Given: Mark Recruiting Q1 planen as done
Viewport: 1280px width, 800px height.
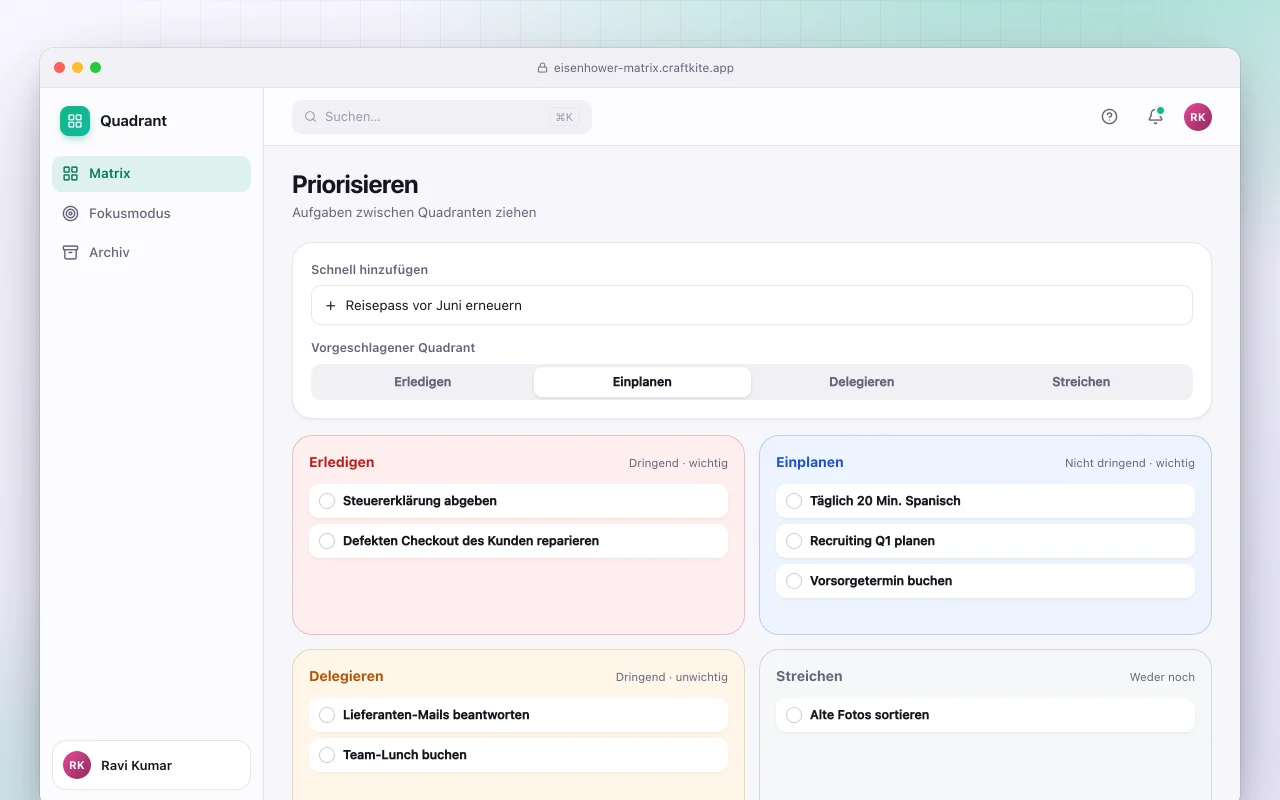Looking at the screenshot, I should [x=794, y=541].
